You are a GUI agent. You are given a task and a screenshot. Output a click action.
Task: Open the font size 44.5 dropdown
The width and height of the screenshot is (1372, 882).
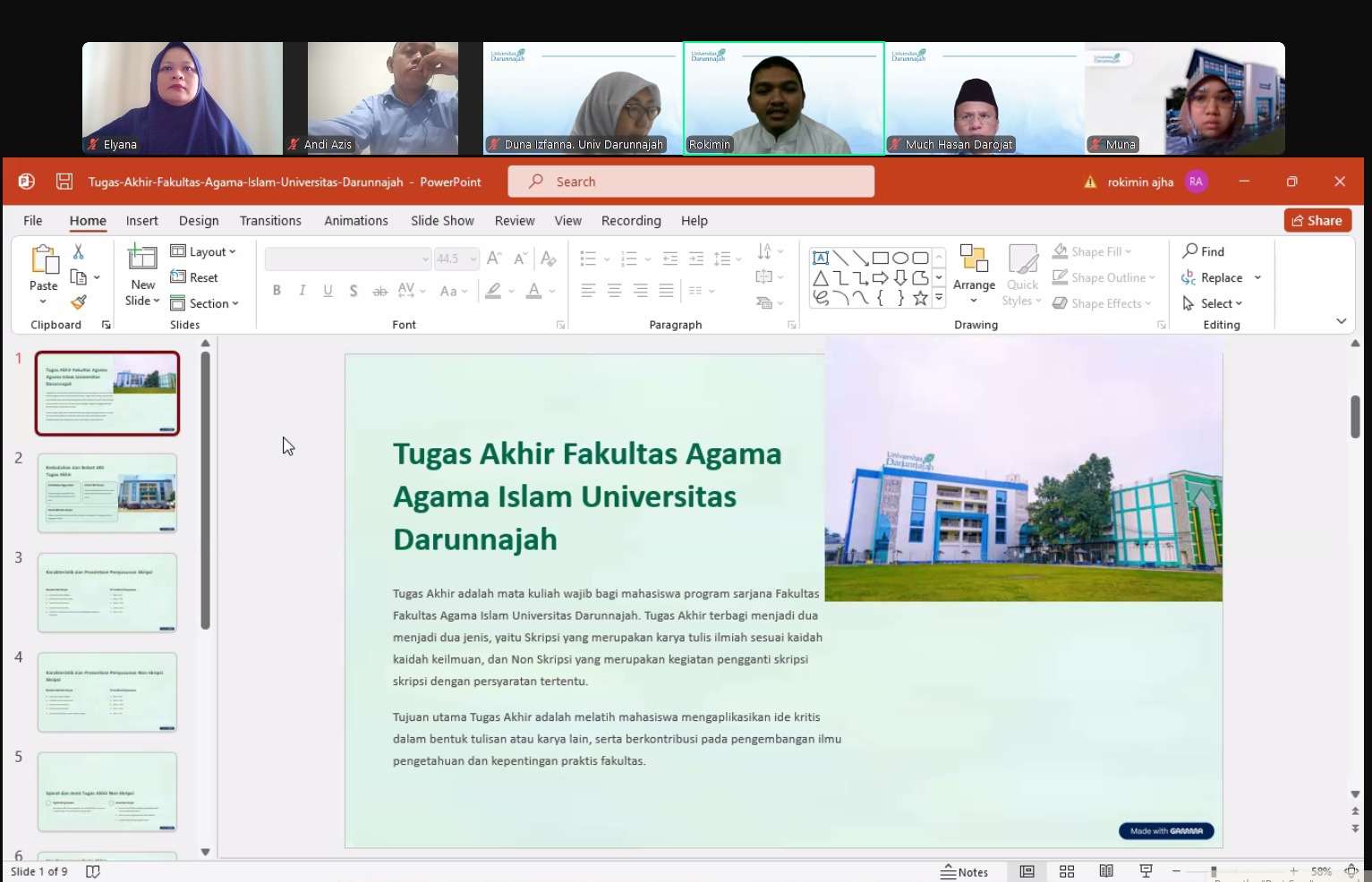473,259
